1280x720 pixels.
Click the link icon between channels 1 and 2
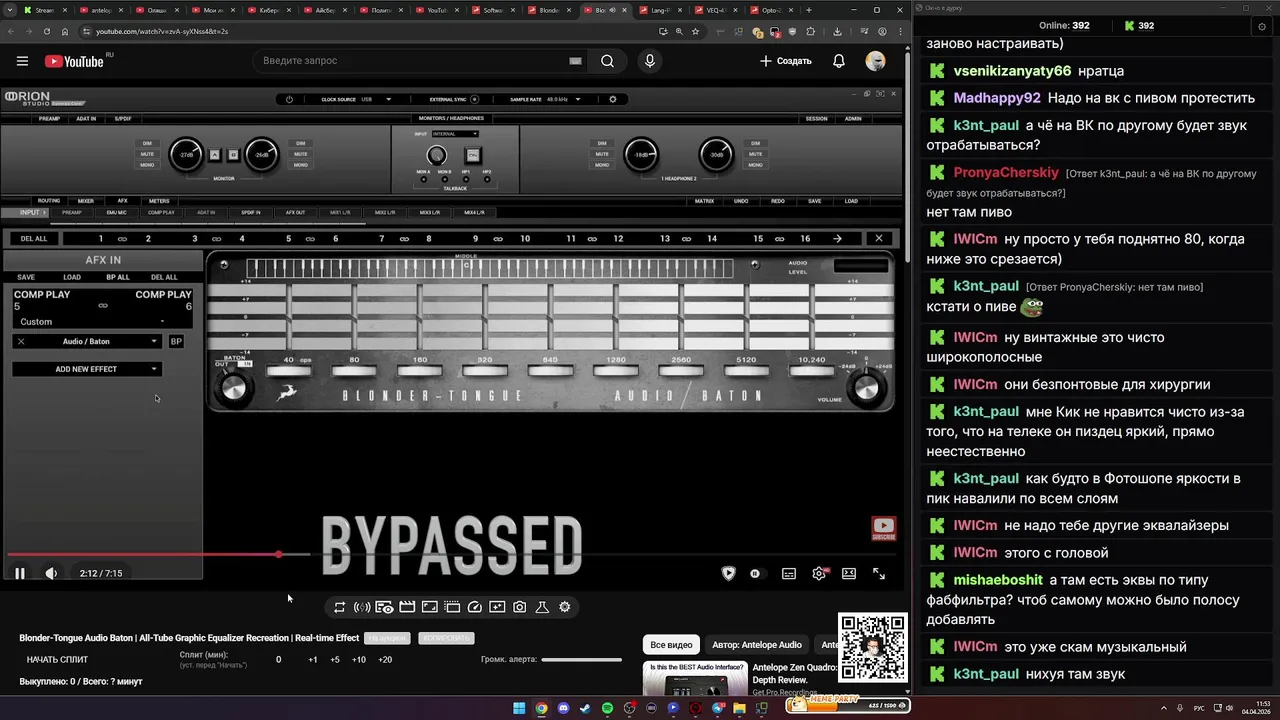click(123, 239)
